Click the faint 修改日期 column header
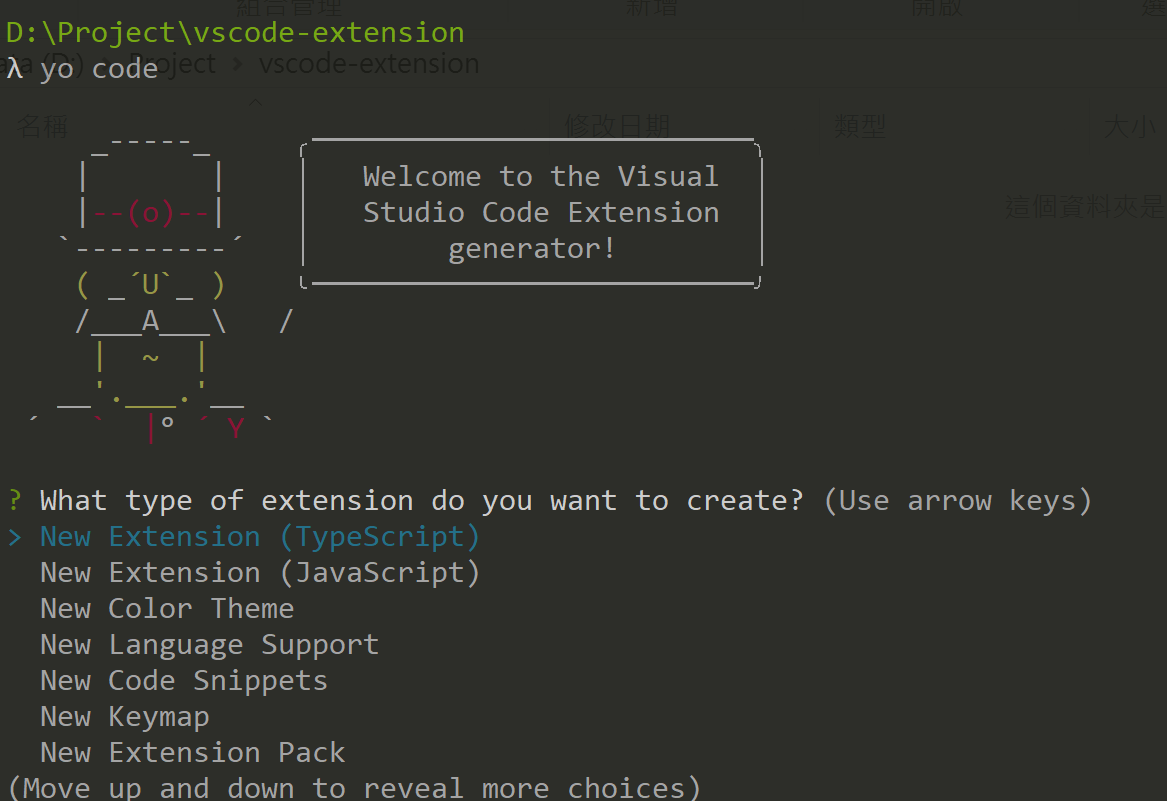Viewport: 1167px width, 801px height. point(617,127)
